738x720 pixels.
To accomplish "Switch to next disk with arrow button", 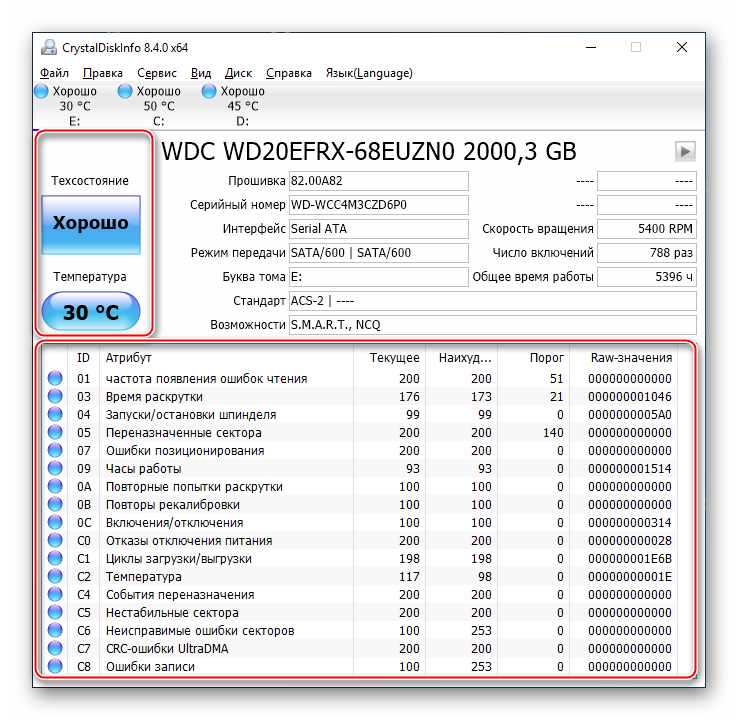I will [685, 152].
